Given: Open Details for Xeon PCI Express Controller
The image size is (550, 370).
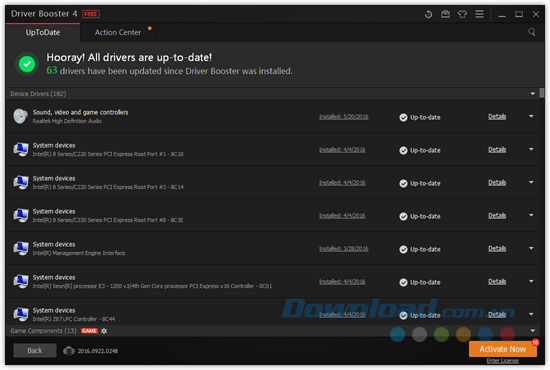Looking at the screenshot, I should (x=497, y=281).
